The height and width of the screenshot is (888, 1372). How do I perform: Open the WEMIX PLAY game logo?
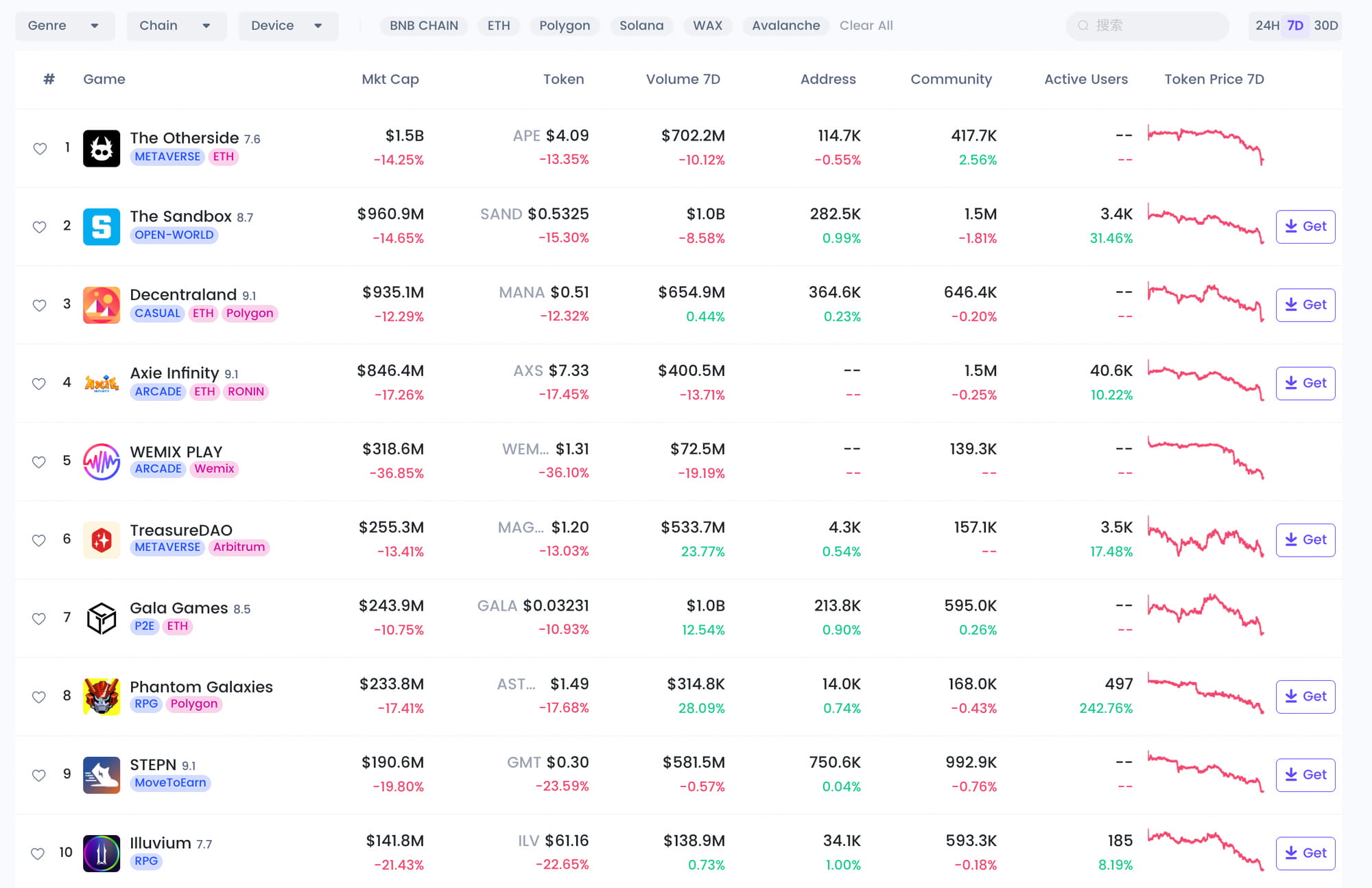tap(102, 461)
